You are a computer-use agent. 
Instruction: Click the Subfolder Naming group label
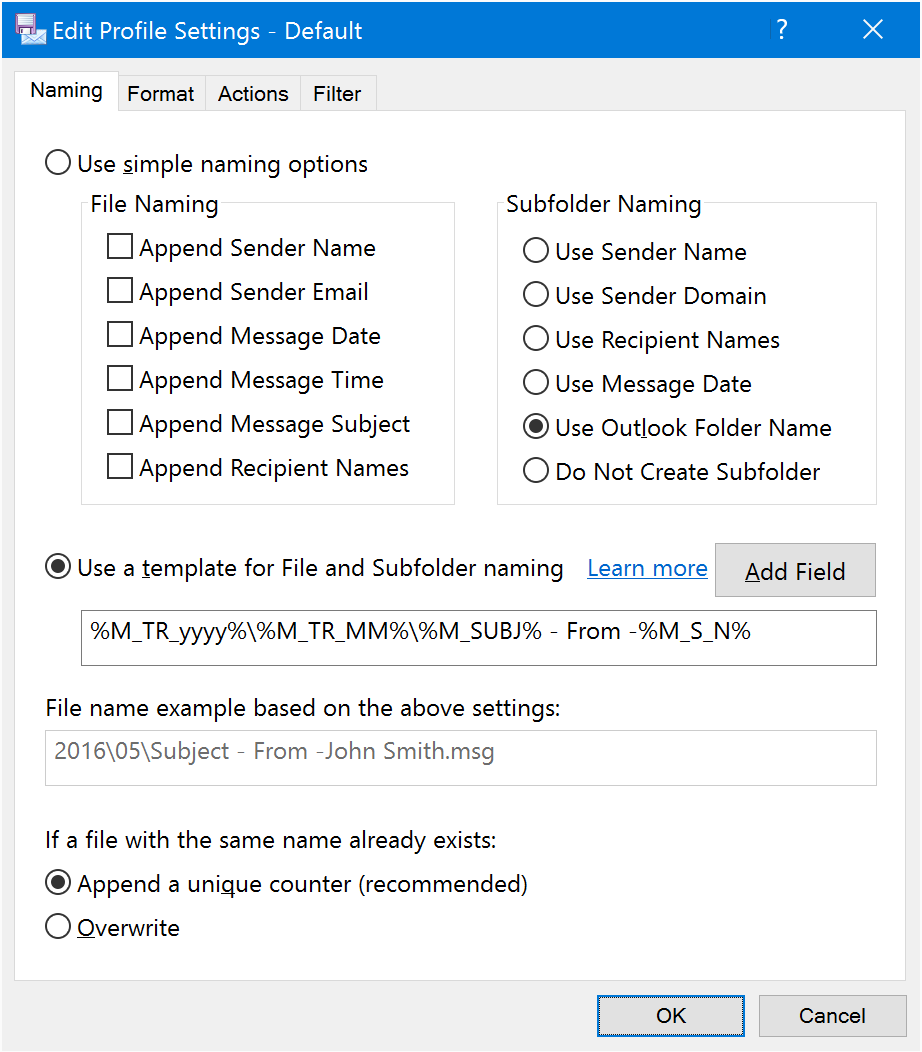point(603,204)
